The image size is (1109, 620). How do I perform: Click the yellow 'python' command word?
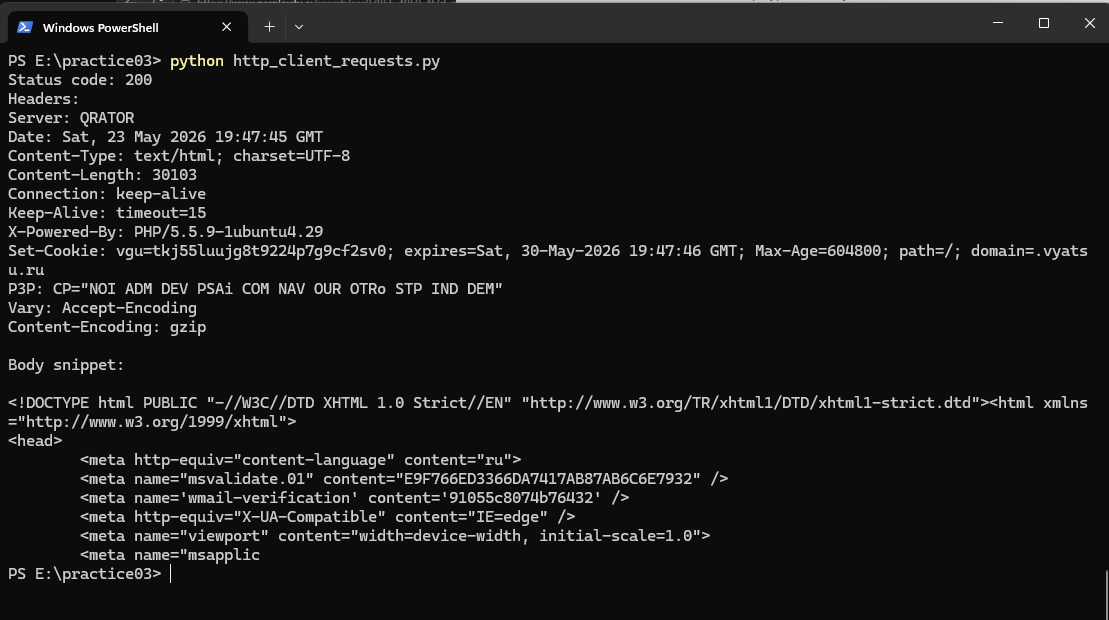(197, 61)
